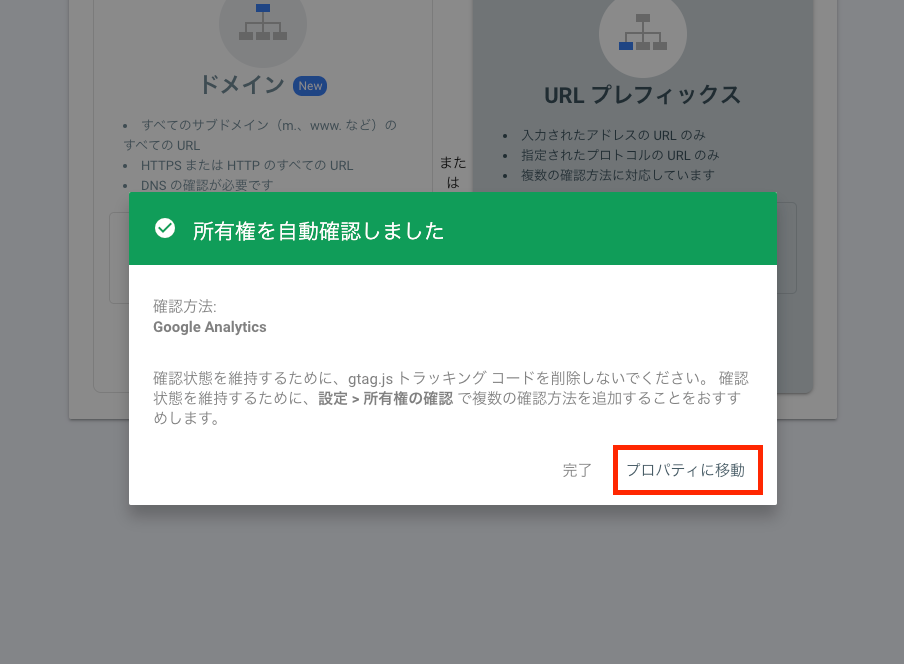Click the DNS の確認が必要です bullet

tap(207, 185)
